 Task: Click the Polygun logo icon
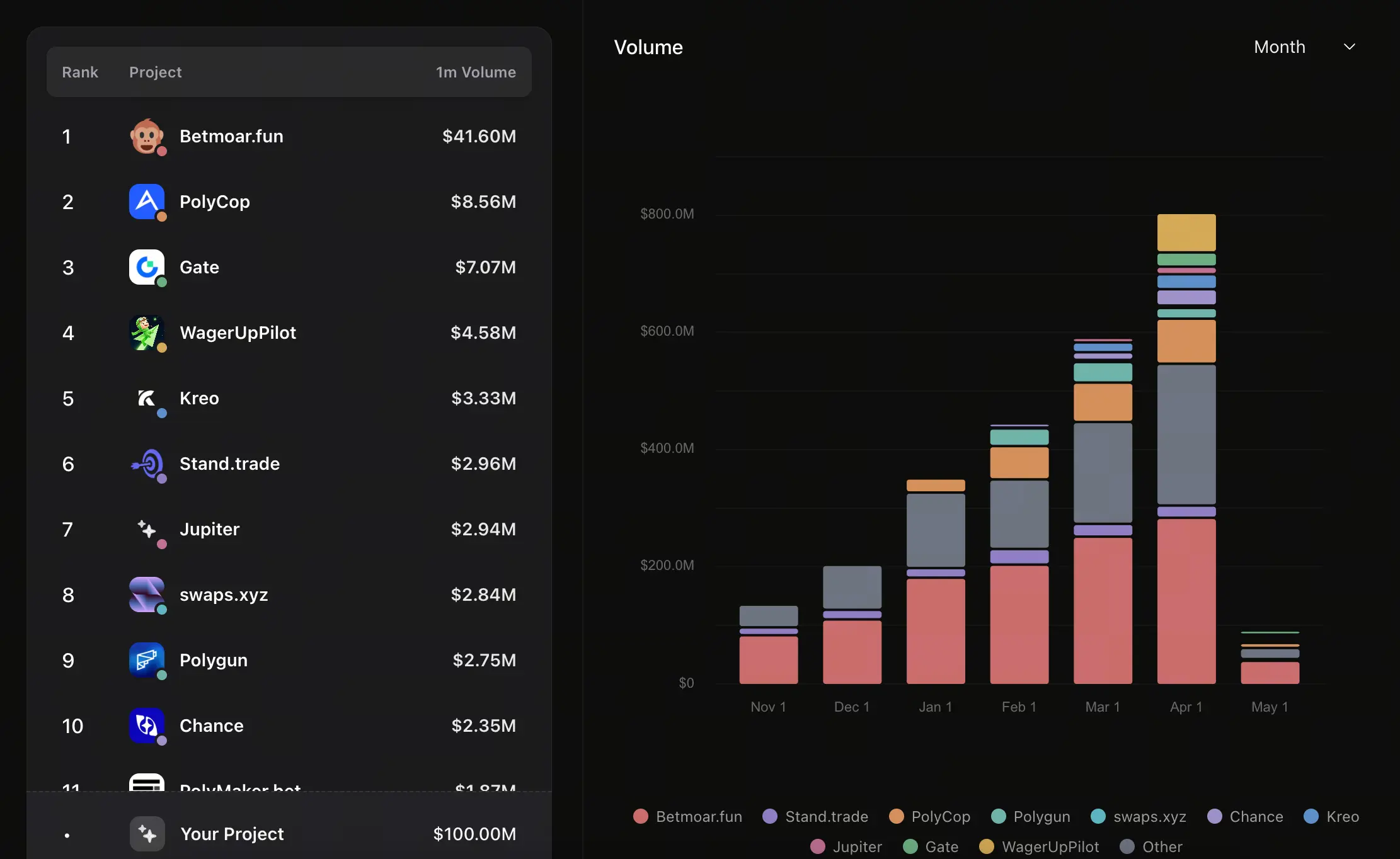pos(147,660)
